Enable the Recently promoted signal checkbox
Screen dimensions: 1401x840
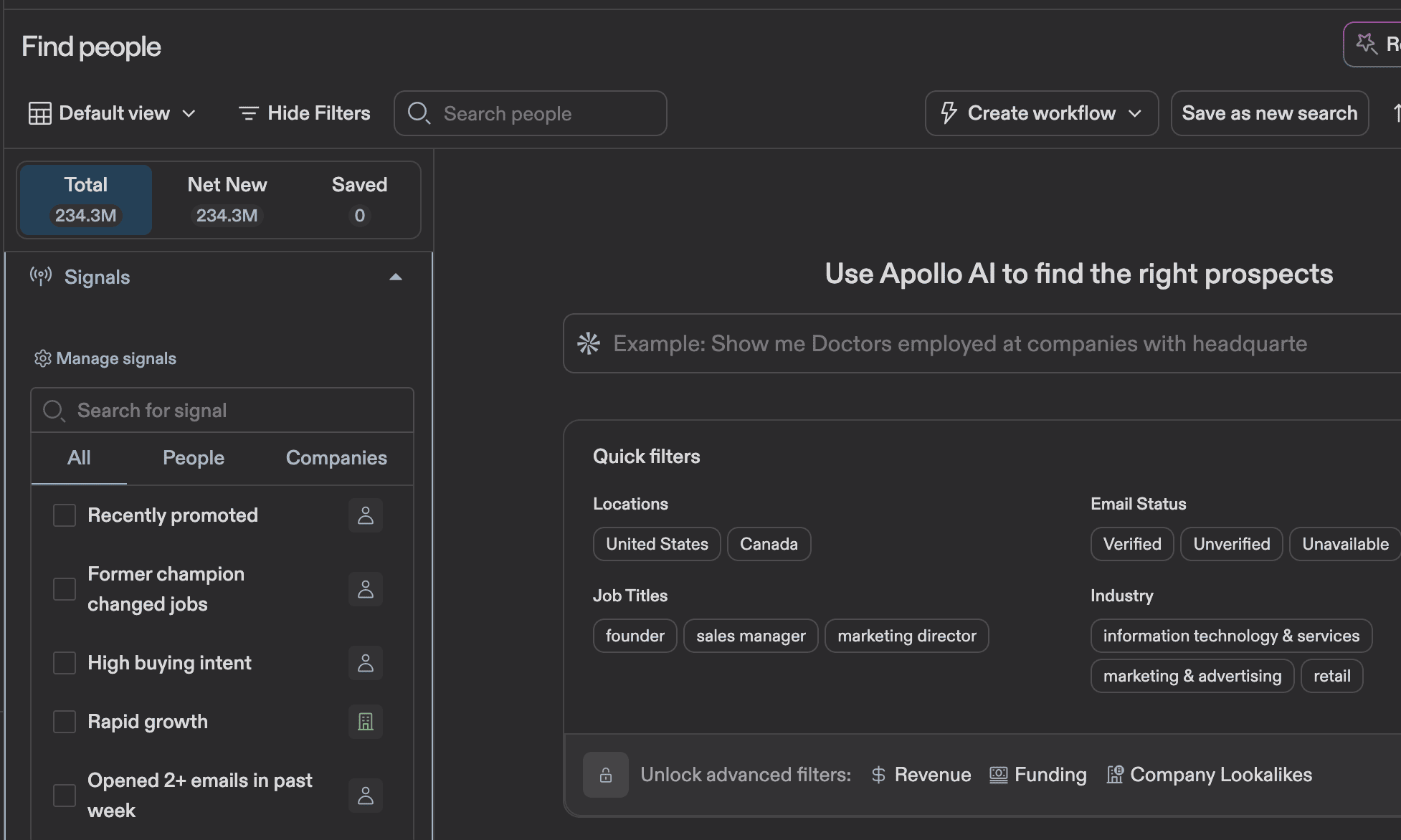click(x=65, y=515)
